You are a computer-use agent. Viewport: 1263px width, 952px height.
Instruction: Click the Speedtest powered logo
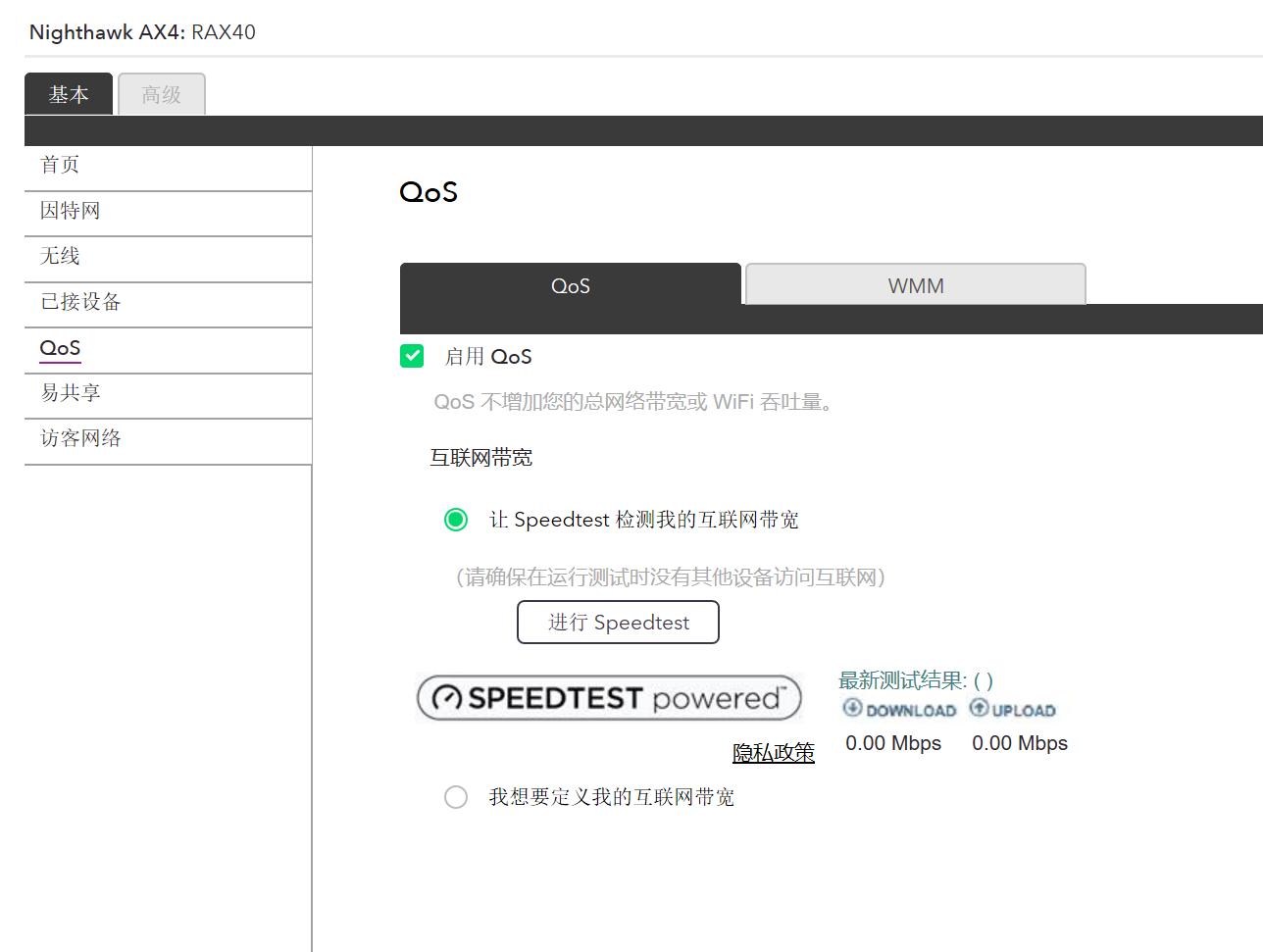click(608, 697)
